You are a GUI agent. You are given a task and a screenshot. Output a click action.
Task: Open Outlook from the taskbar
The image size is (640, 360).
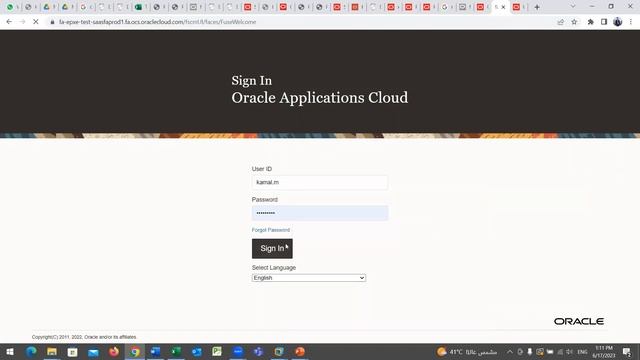[197, 352]
